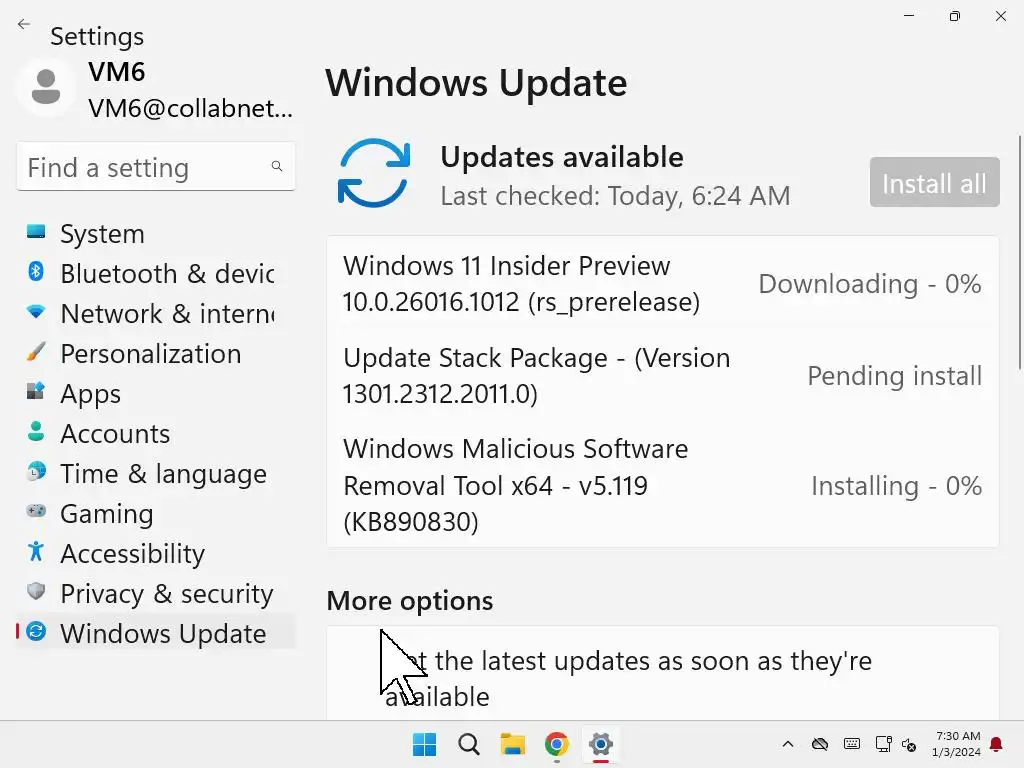Click Last checked: Today, 6:24 AM text
This screenshot has height=768, width=1024.
pos(615,196)
